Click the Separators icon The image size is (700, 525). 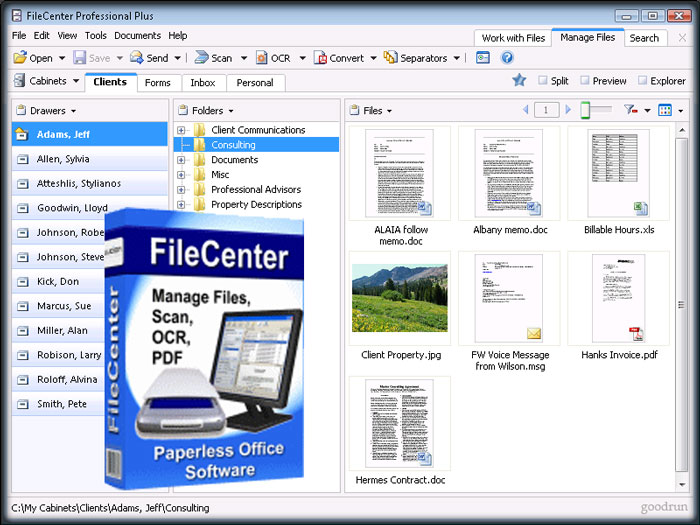pyautogui.click(x=391, y=57)
